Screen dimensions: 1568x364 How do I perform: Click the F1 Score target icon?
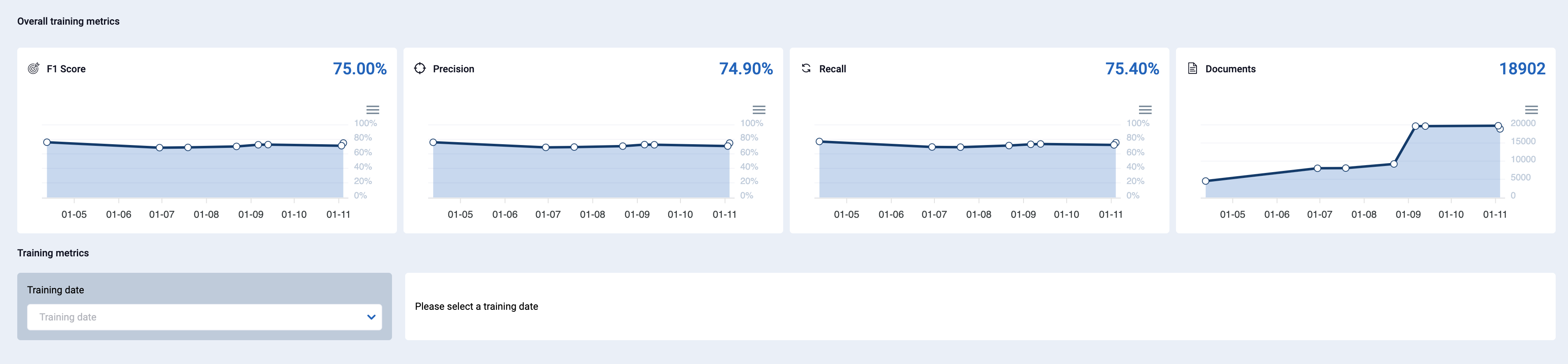[33, 68]
